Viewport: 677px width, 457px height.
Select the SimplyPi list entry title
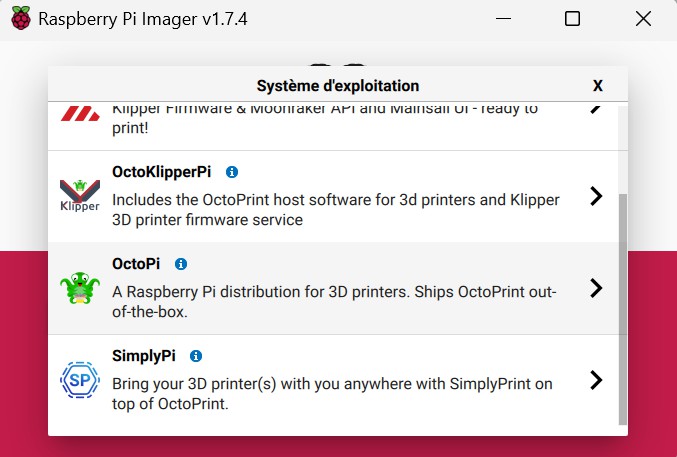144,356
